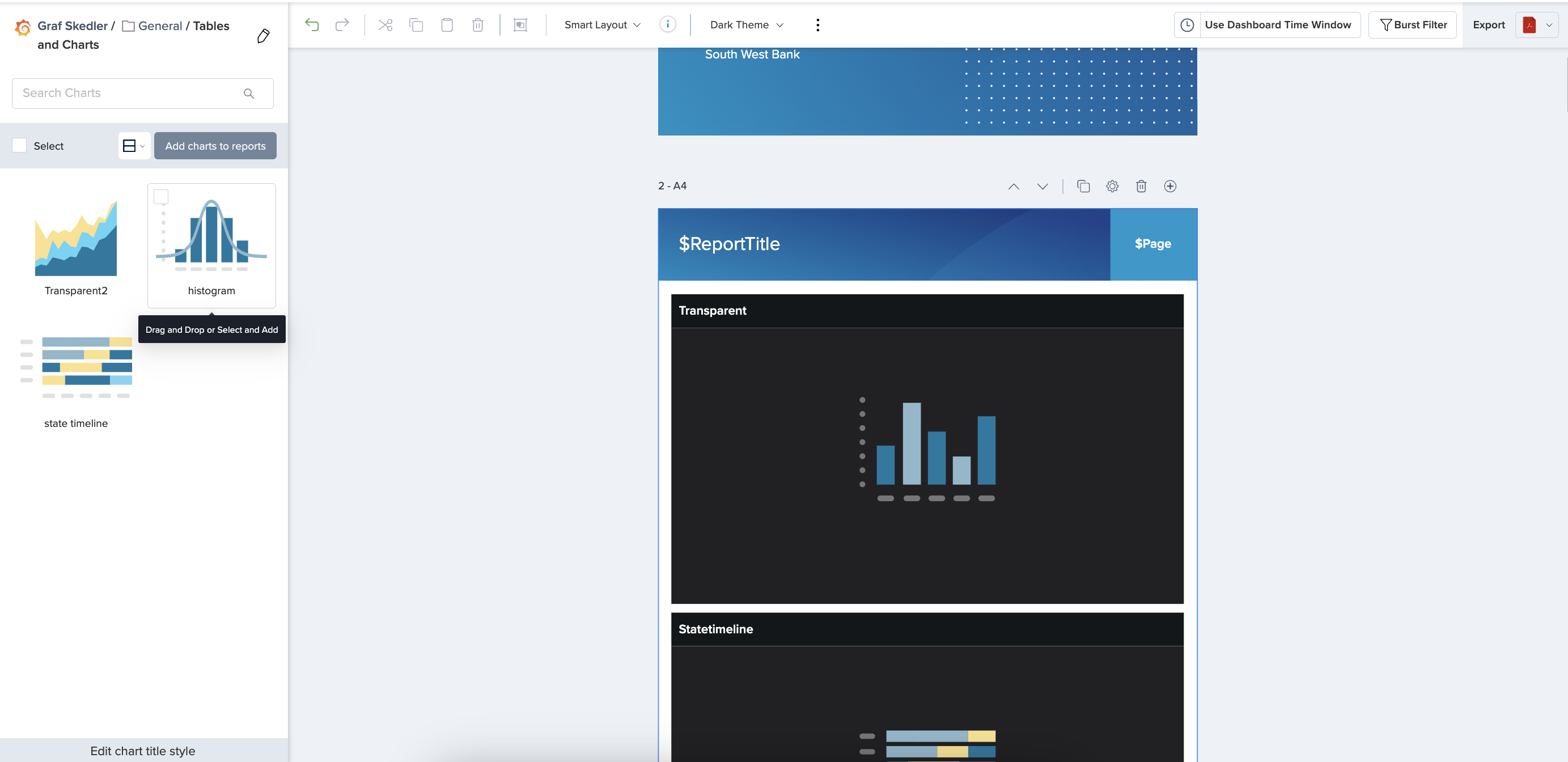Add a new page after page 2
The width and height of the screenshot is (1568, 762).
pos(1170,186)
